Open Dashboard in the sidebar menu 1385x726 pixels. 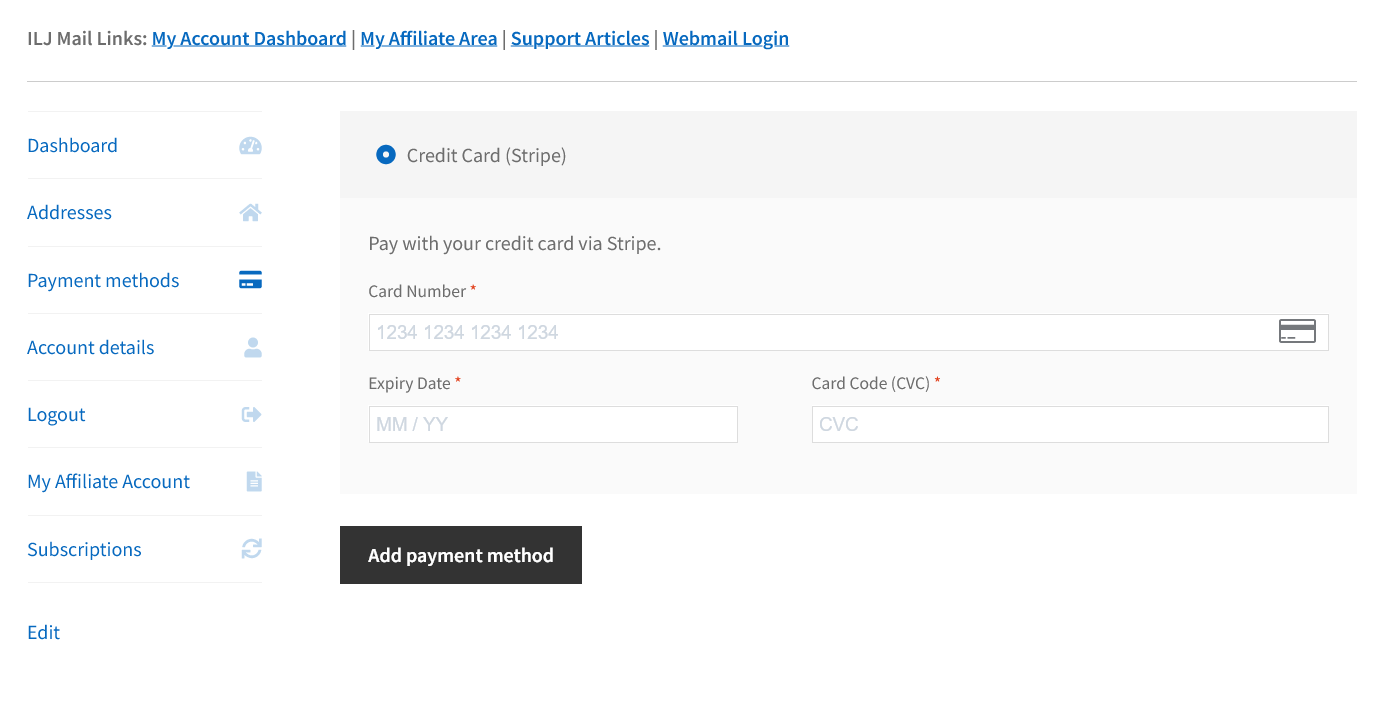[x=72, y=146]
